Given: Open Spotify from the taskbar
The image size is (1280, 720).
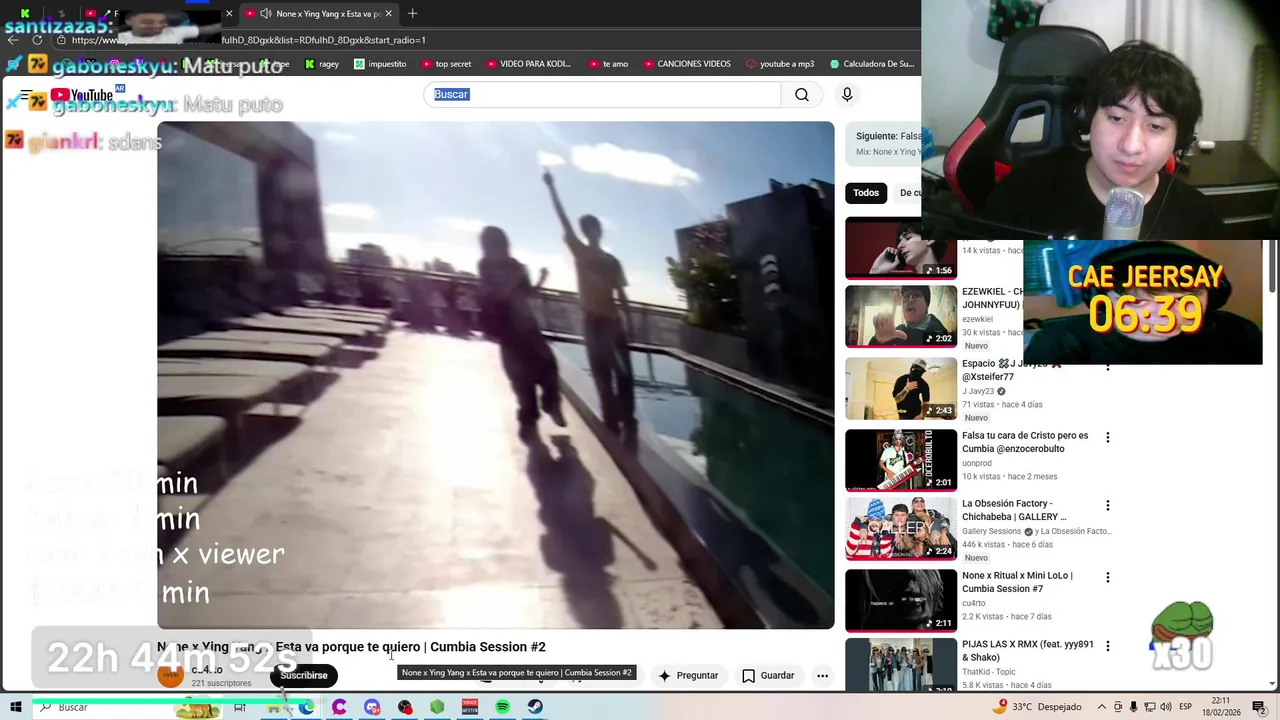Looking at the screenshot, I should (503, 707).
